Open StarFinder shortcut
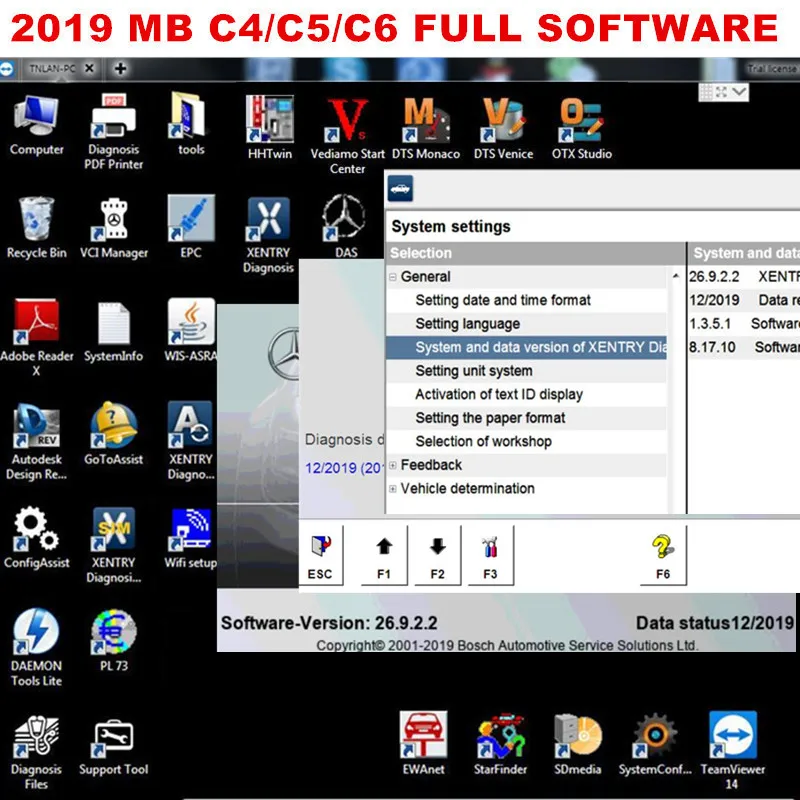Viewport: 800px width, 800px height. coord(501,736)
